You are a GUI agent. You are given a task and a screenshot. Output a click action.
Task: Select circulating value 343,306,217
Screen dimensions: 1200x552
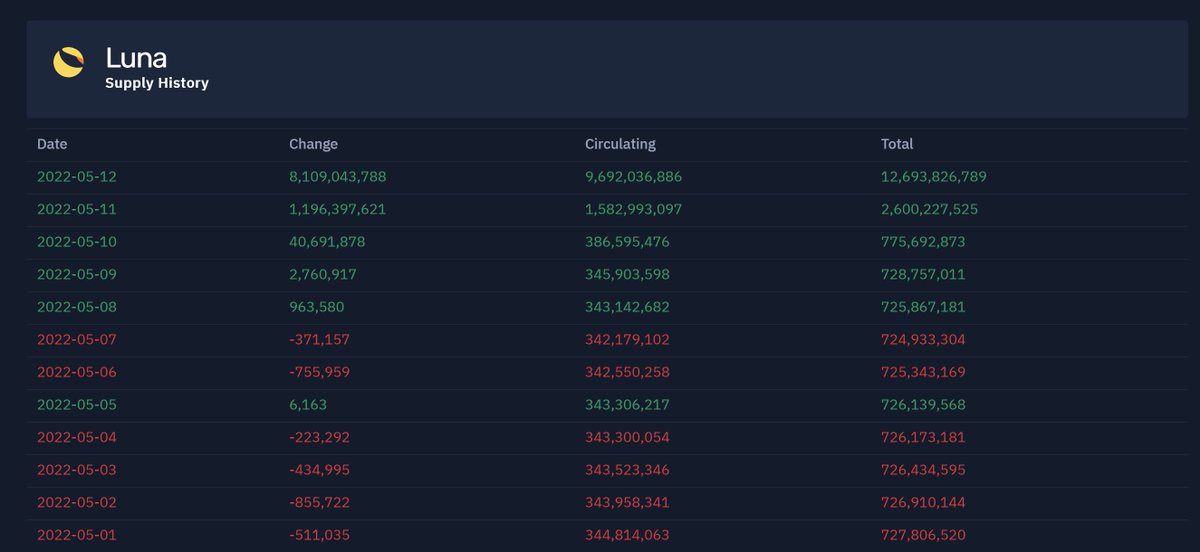pyautogui.click(x=628, y=405)
